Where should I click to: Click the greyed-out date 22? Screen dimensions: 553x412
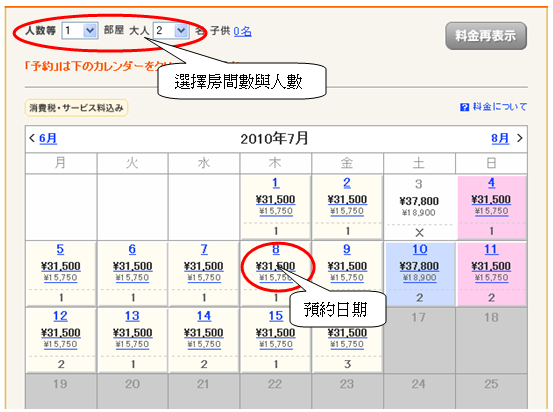click(x=275, y=384)
